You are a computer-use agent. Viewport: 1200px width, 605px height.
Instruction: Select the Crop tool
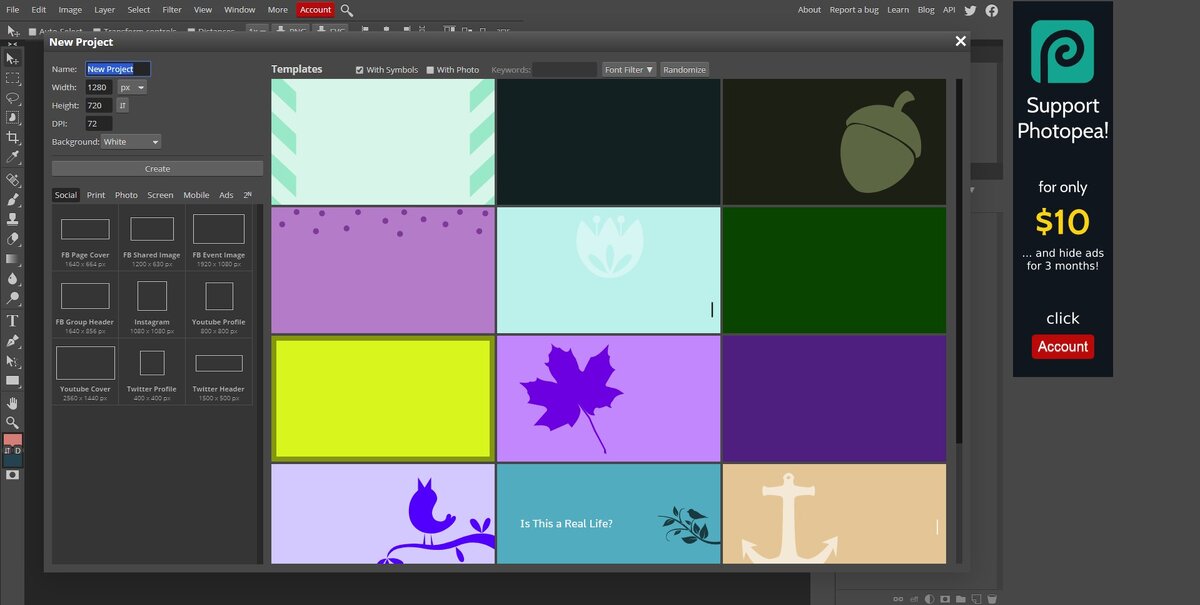coord(13,137)
